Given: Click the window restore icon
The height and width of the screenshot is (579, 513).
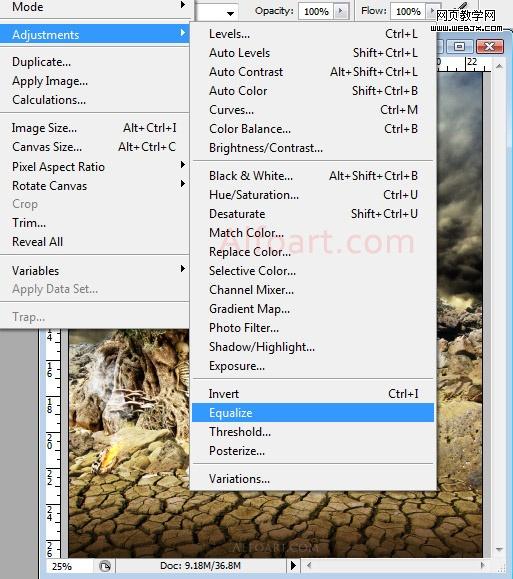Looking at the screenshot, I should pos(459,47).
